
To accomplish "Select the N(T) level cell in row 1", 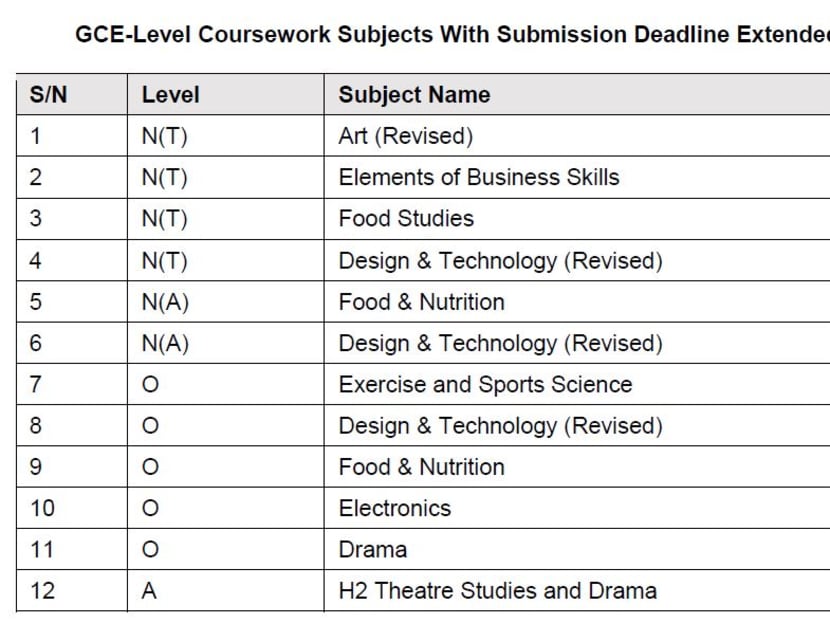I will click(164, 136).
